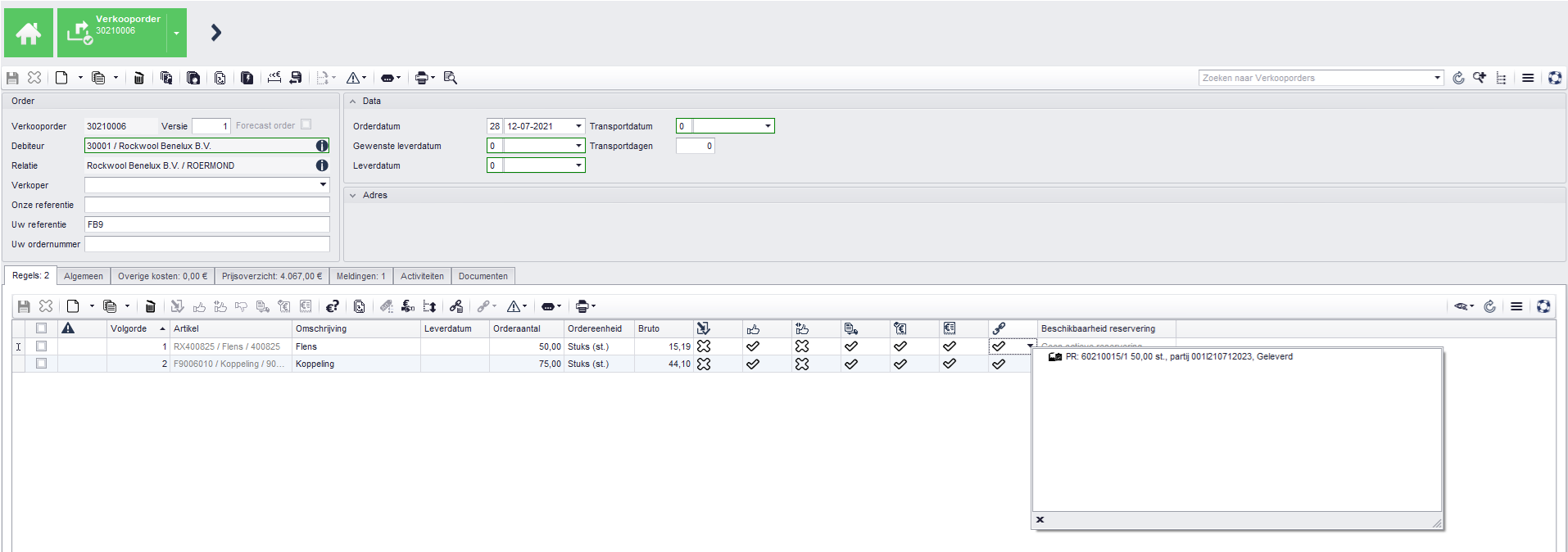The height and width of the screenshot is (552, 1568).
Task: Click the Bruto value 44,10
Action: click(x=679, y=364)
